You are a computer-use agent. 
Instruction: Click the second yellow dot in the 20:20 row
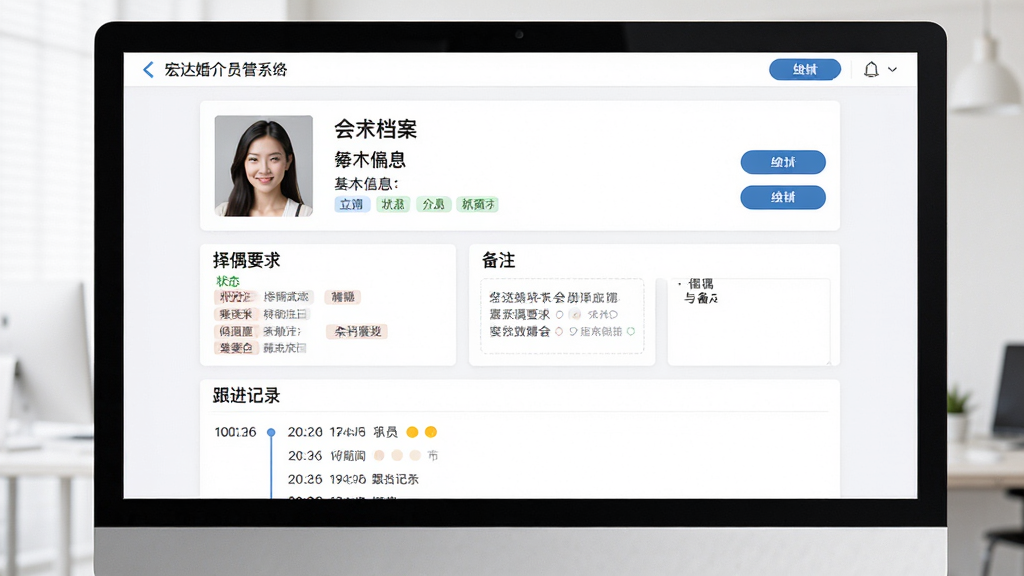click(x=431, y=432)
